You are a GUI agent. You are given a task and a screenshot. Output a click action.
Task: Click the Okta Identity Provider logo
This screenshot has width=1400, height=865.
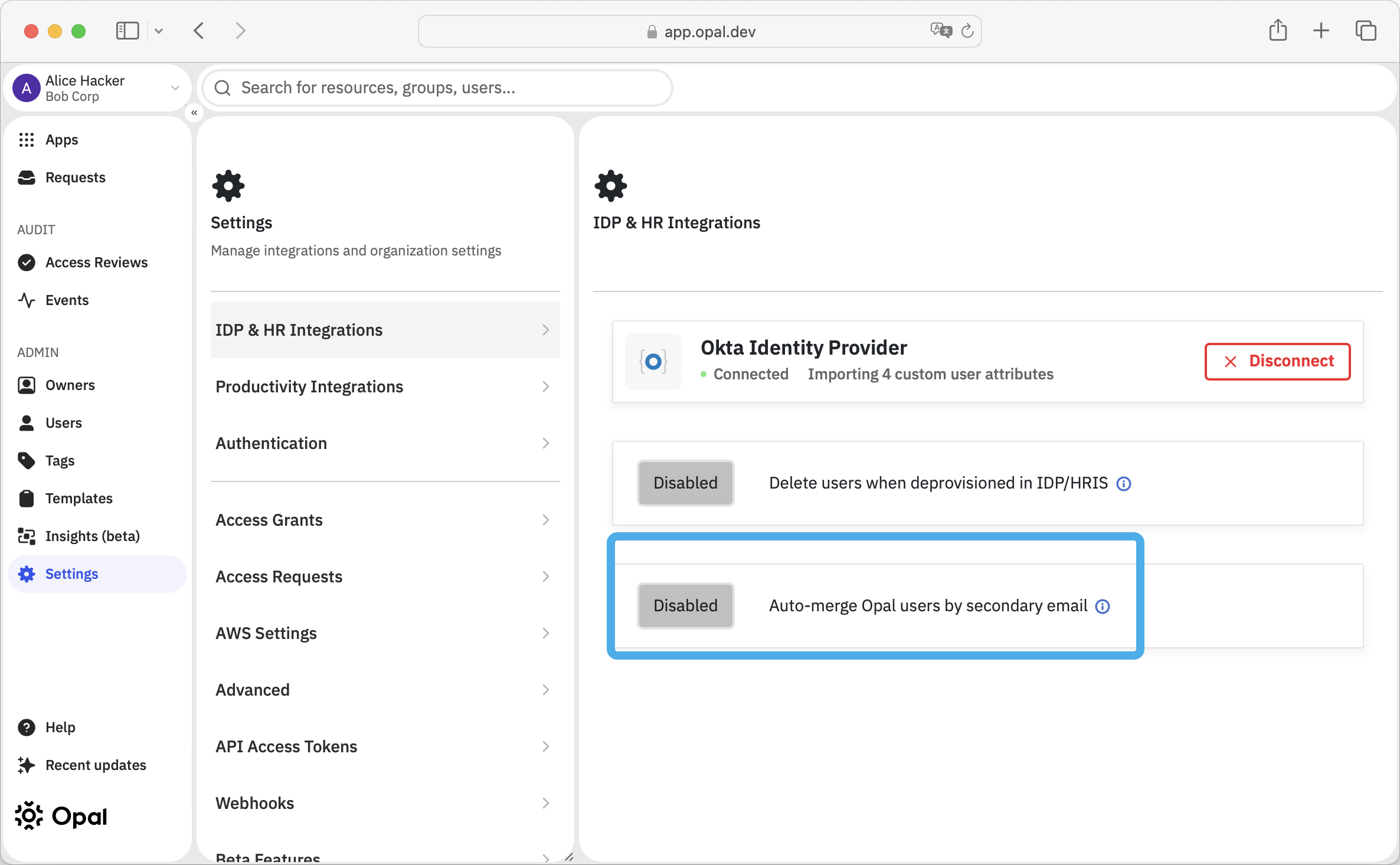653,362
